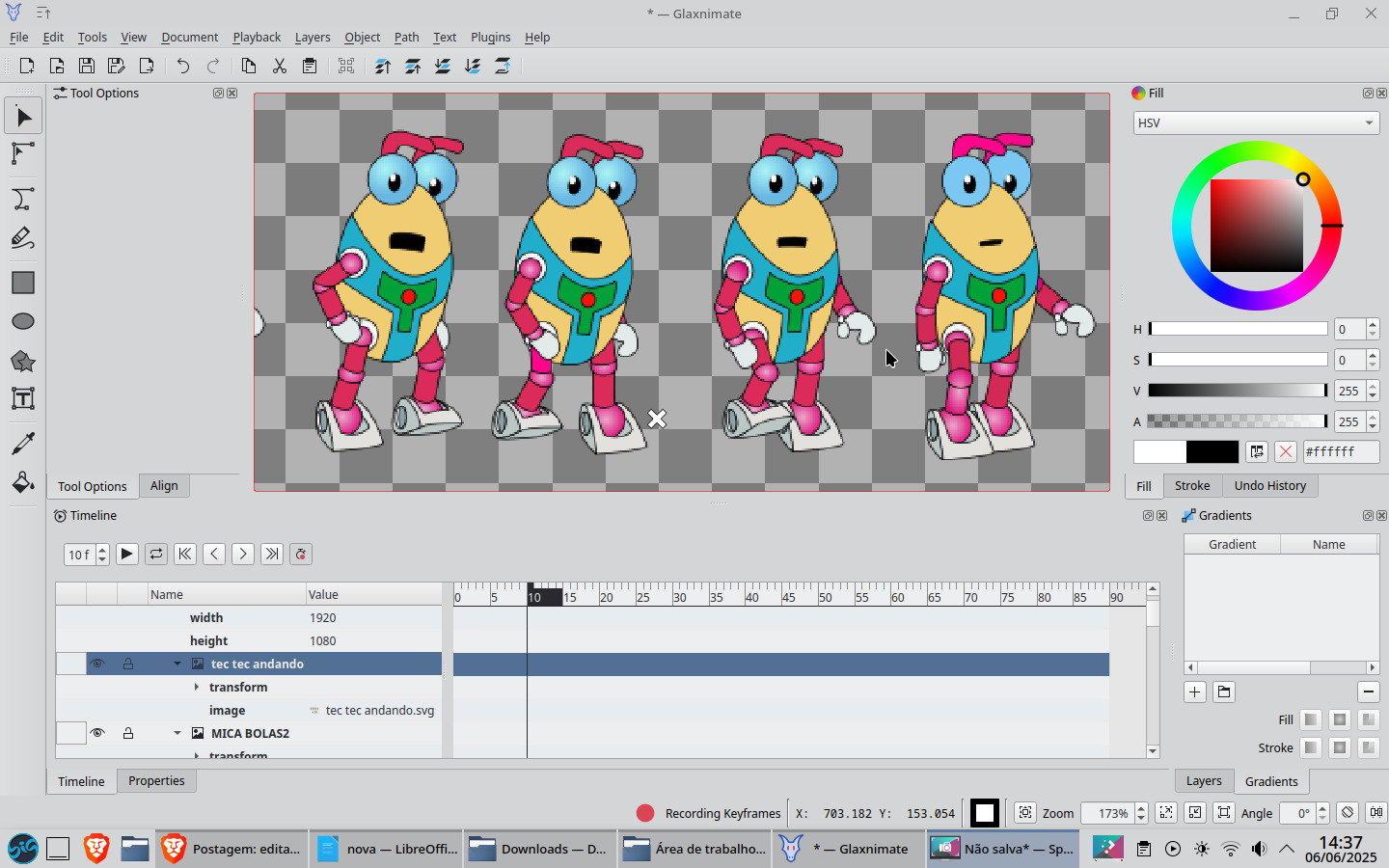
Task: Raise object to top
Action: [383, 66]
